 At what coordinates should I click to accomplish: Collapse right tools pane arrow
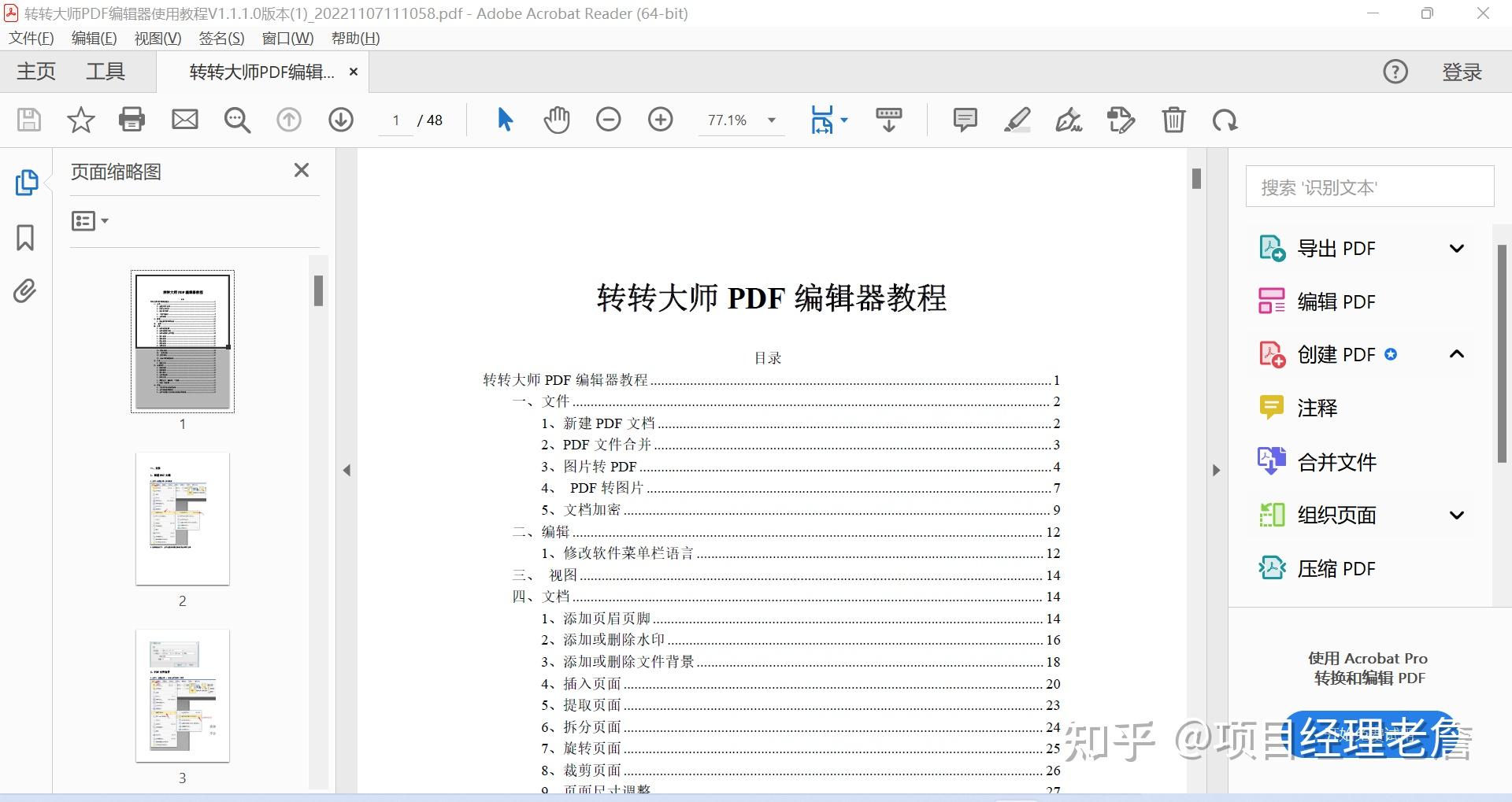[x=1216, y=471]
